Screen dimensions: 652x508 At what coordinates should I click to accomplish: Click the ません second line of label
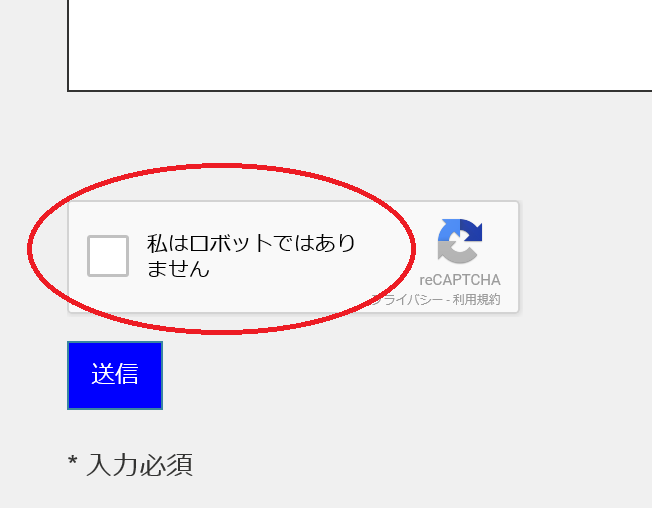click(x=178, y=268)
